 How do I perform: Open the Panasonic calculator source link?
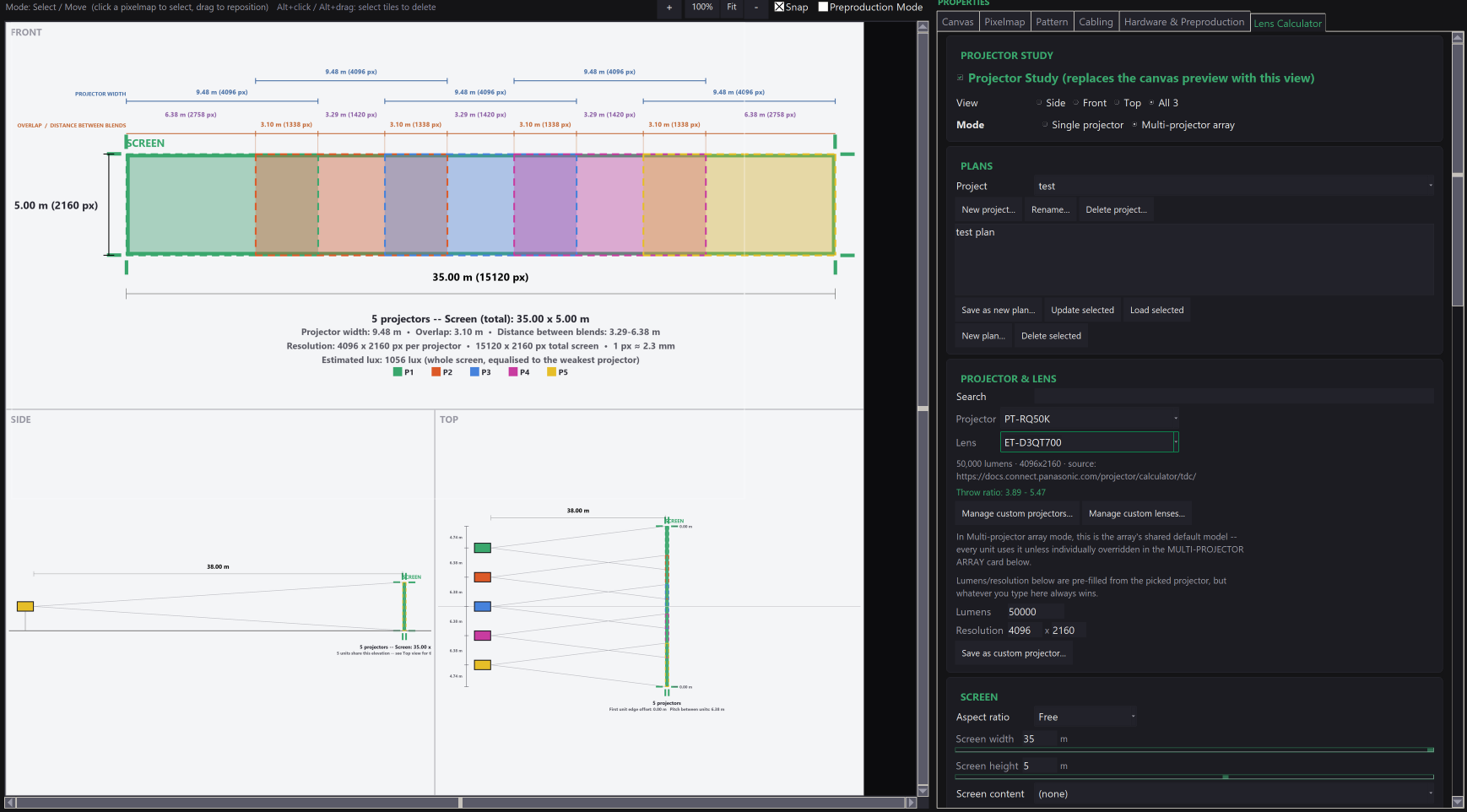1075,476
